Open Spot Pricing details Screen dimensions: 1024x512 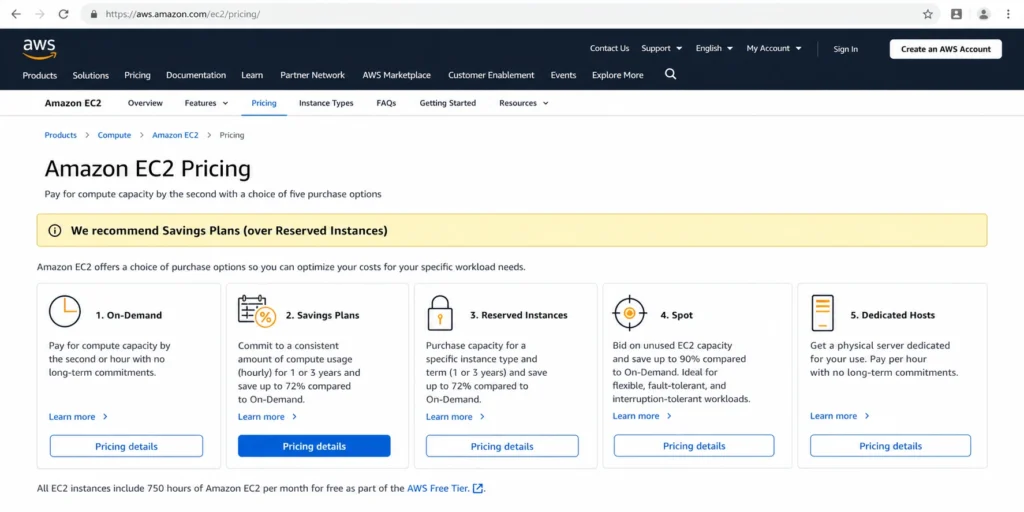click(x=694, y=446)
